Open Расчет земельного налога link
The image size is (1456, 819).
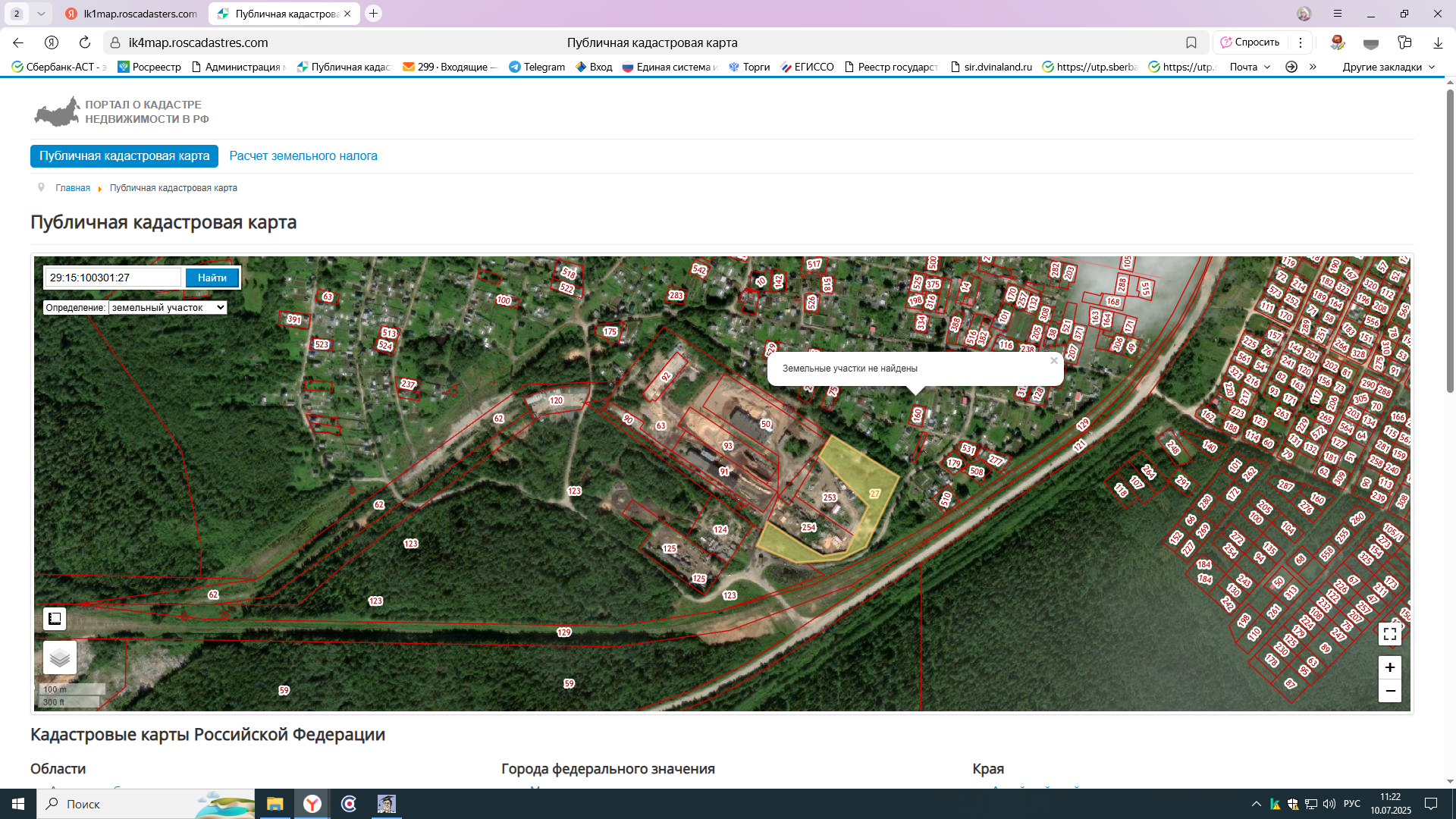tap(303, 155)
